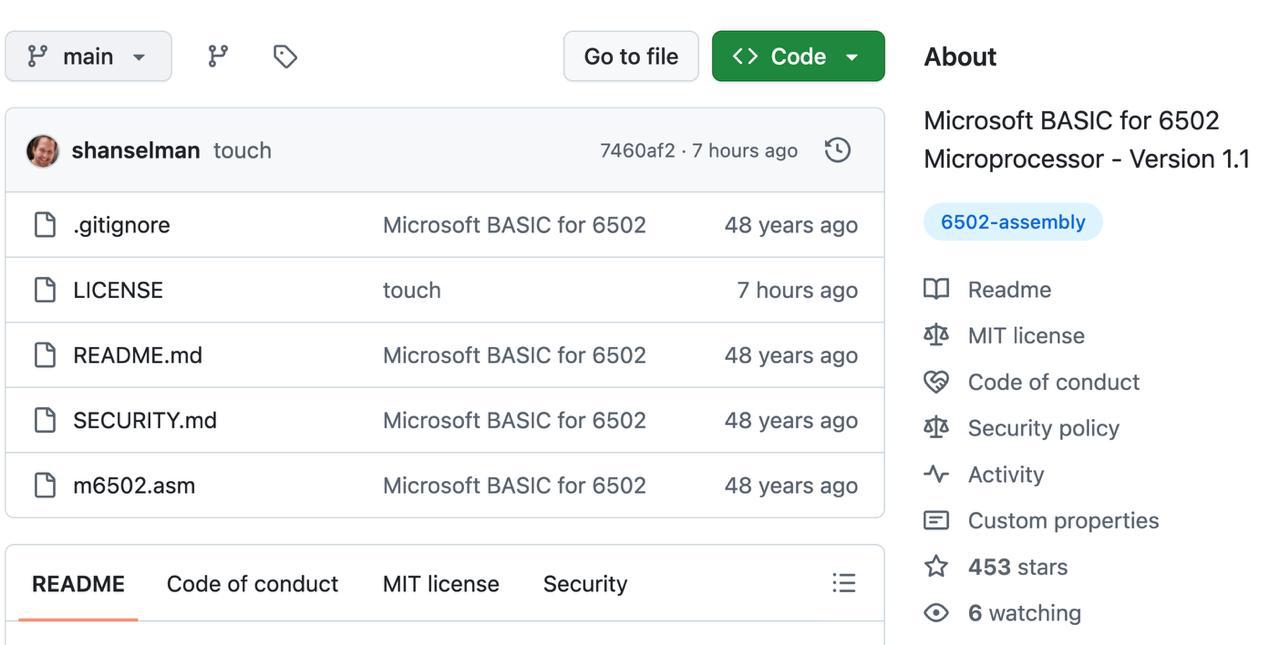Open the SECURITY.md file

pyautogui.click(x=145, y=420)
